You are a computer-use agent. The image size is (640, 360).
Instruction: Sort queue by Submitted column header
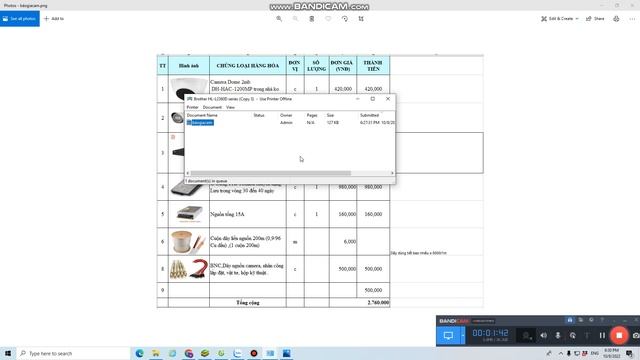(x=369, y=116)
